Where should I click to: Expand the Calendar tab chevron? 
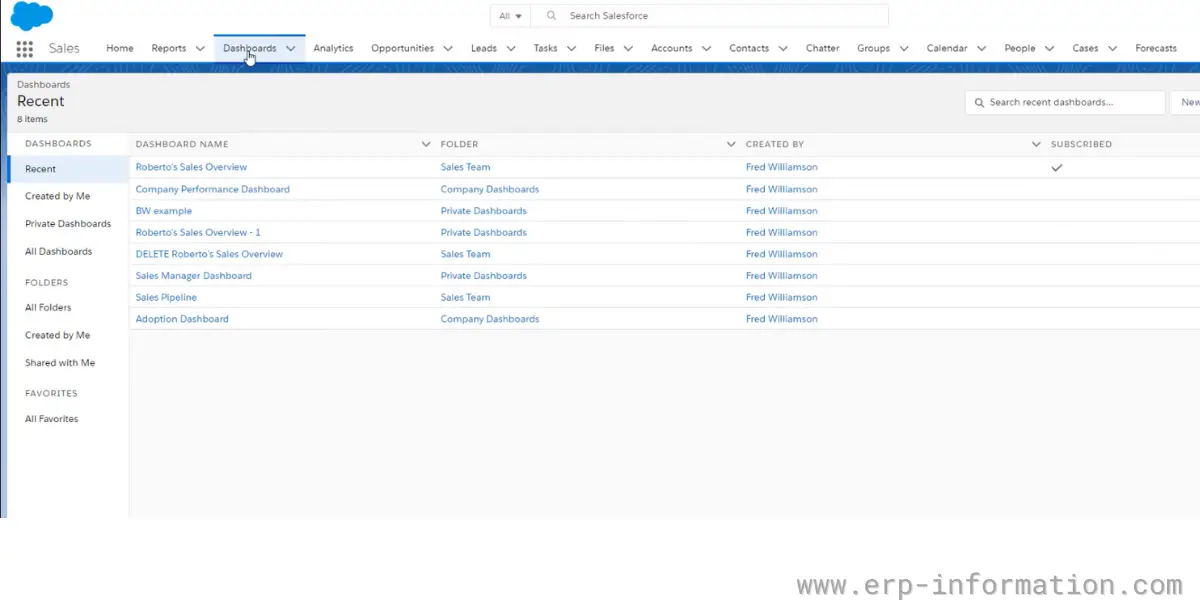click(981, 48)
